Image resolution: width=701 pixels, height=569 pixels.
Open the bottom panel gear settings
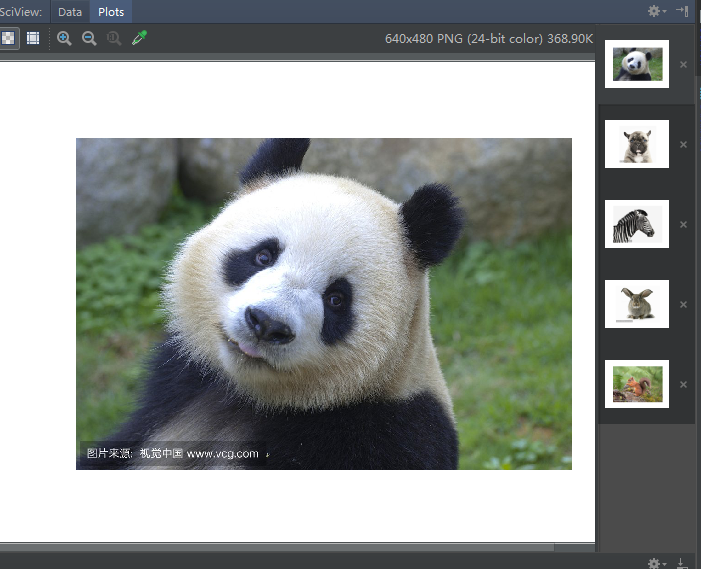pyautogui.click(x=656, y=563)
